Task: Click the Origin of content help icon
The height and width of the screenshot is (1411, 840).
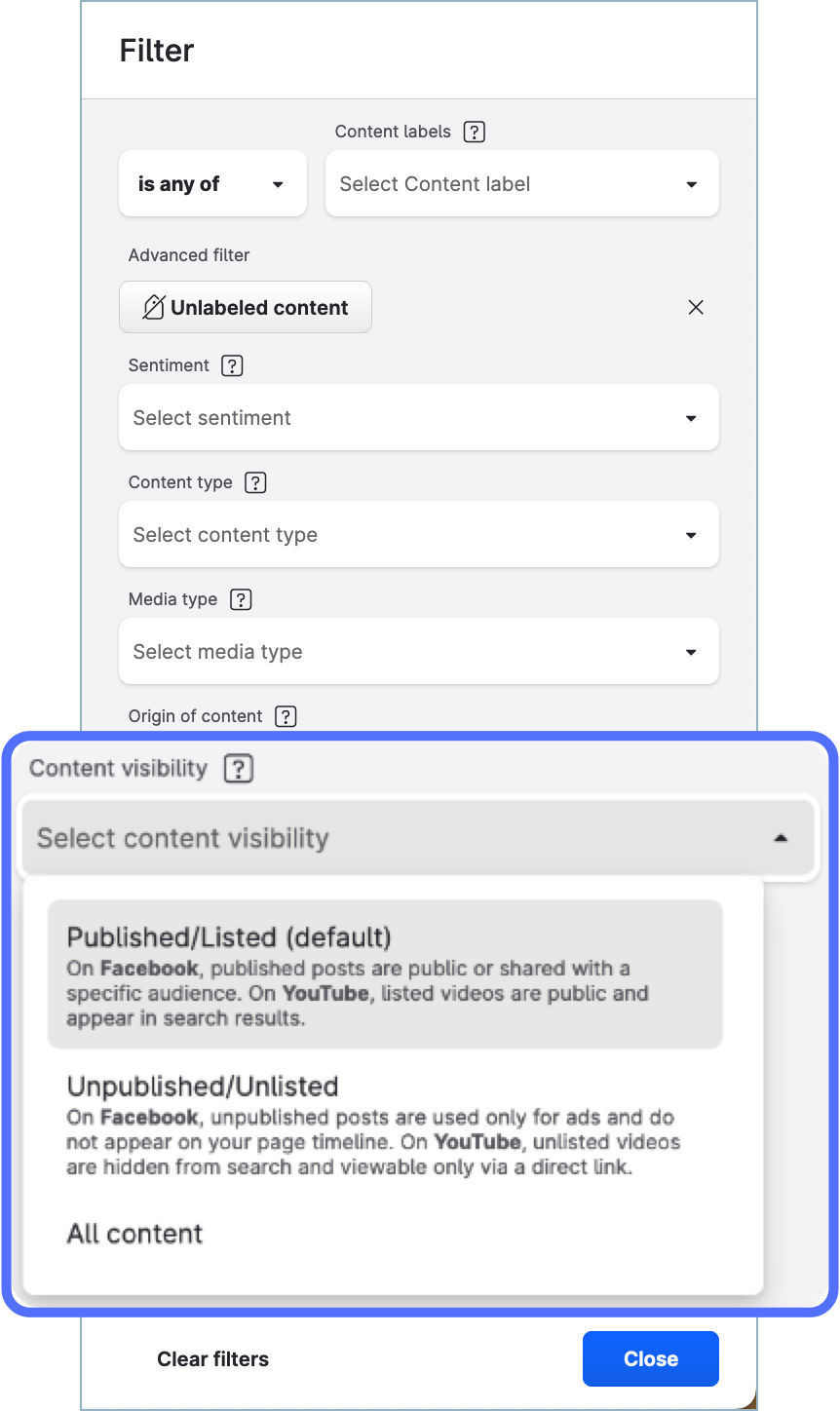Action: coord(286,716)
